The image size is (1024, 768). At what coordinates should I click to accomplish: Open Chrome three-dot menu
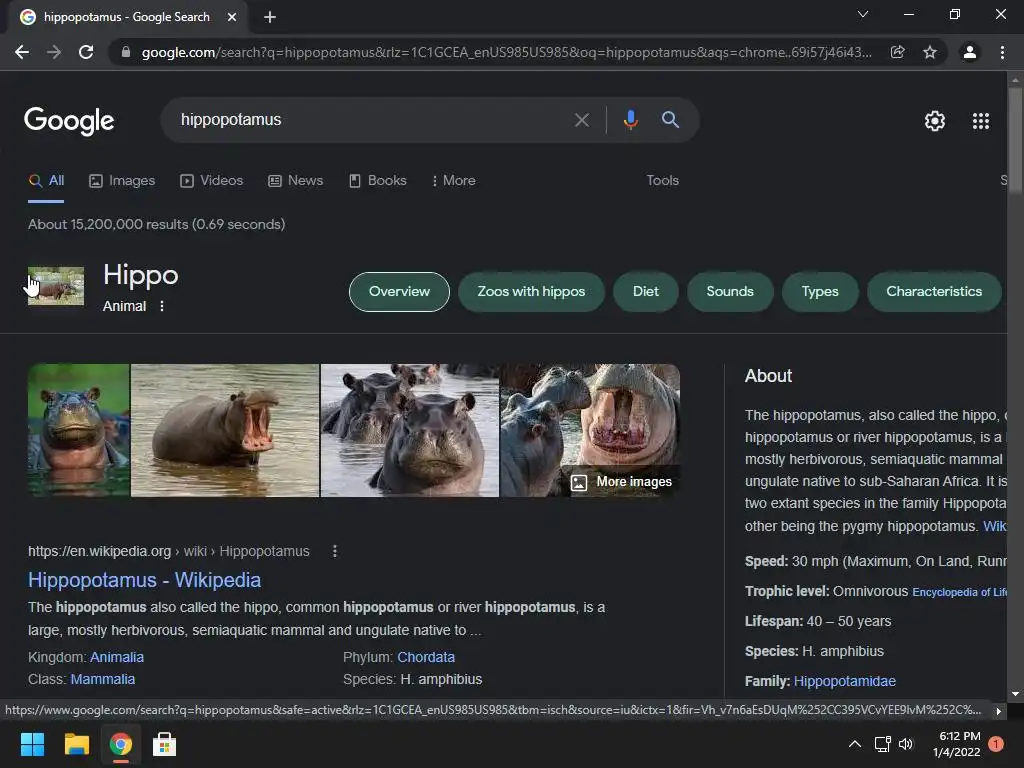pos(1002,52)
